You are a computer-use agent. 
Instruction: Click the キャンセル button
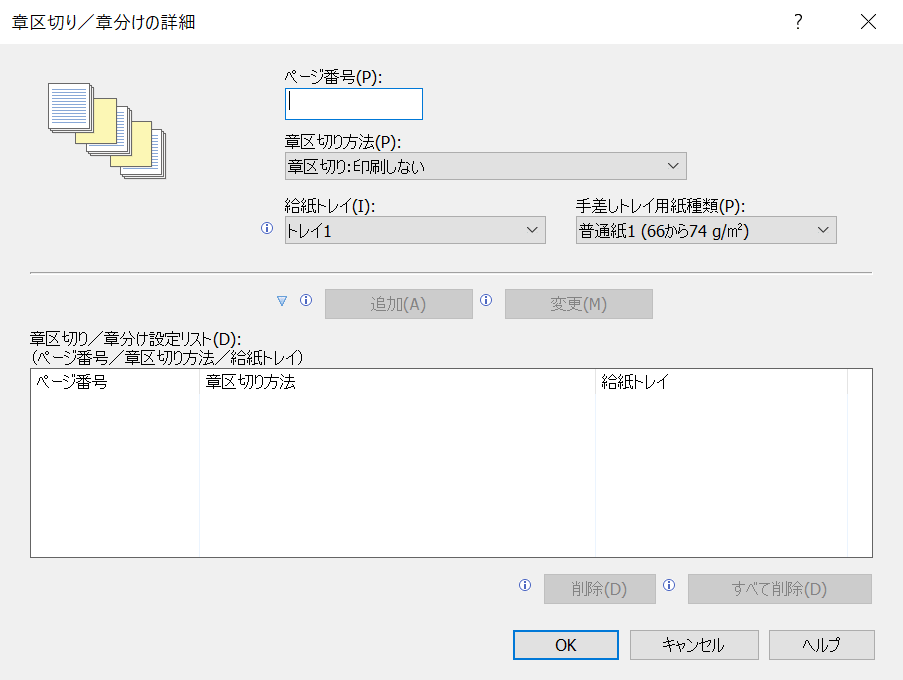693,645
